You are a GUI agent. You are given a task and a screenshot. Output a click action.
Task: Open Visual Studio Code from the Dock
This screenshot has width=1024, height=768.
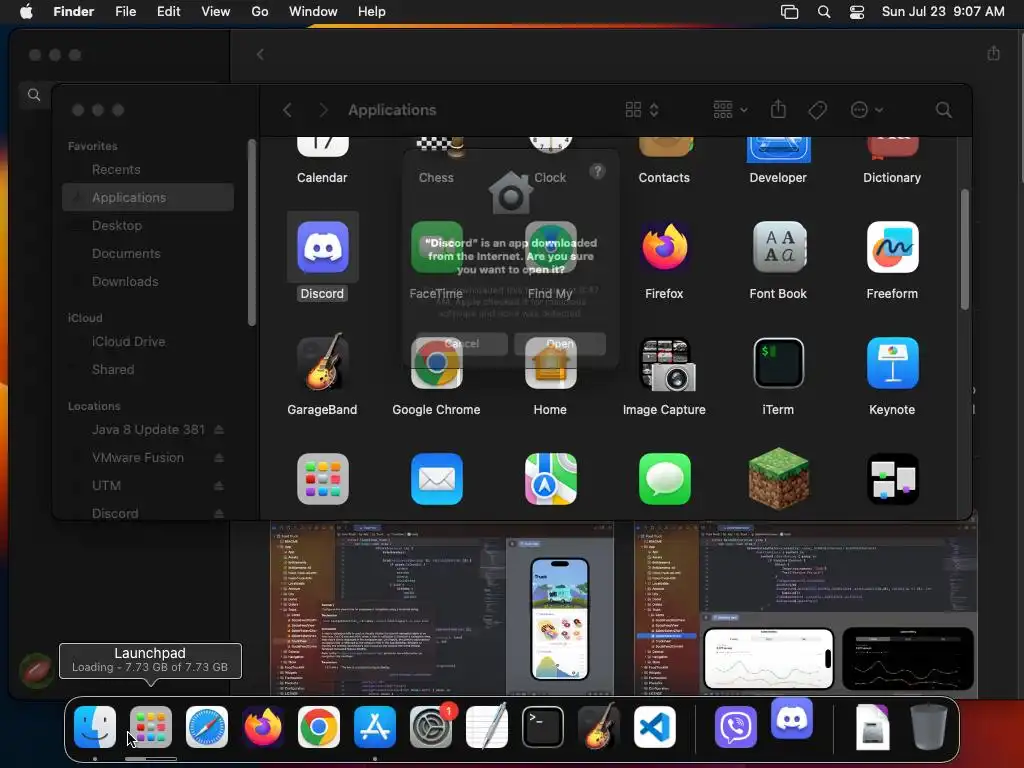(x=655, y=727)
